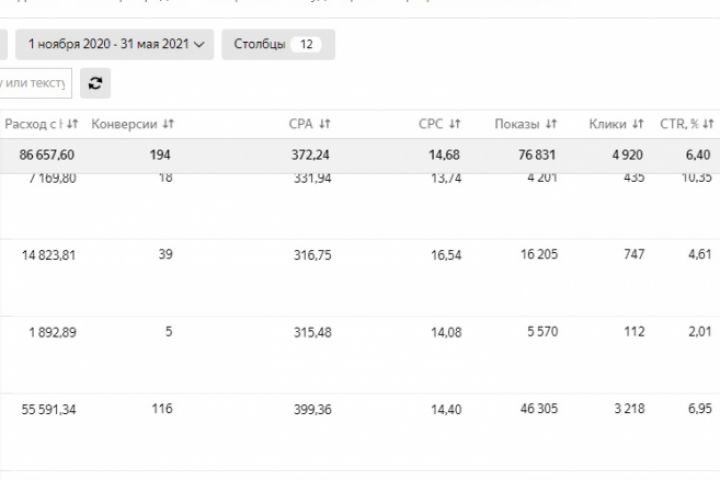The width and height of the screenshot is (720, 480).
Task: Click the chevron on the date range picker
Action: coord(201,44)
